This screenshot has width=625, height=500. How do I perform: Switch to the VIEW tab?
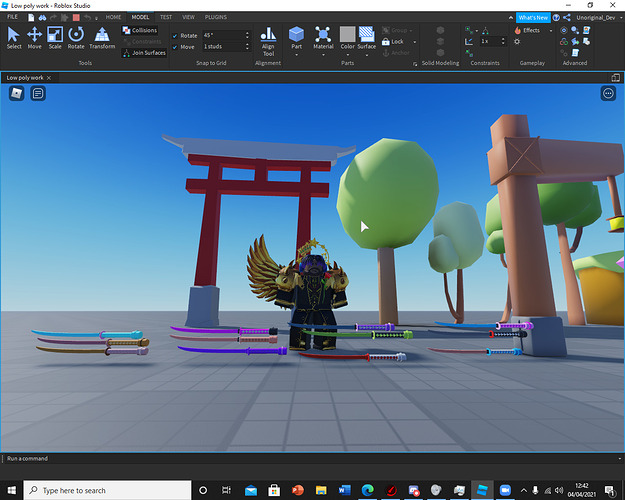pyautogui.click(x=188, y=17)
